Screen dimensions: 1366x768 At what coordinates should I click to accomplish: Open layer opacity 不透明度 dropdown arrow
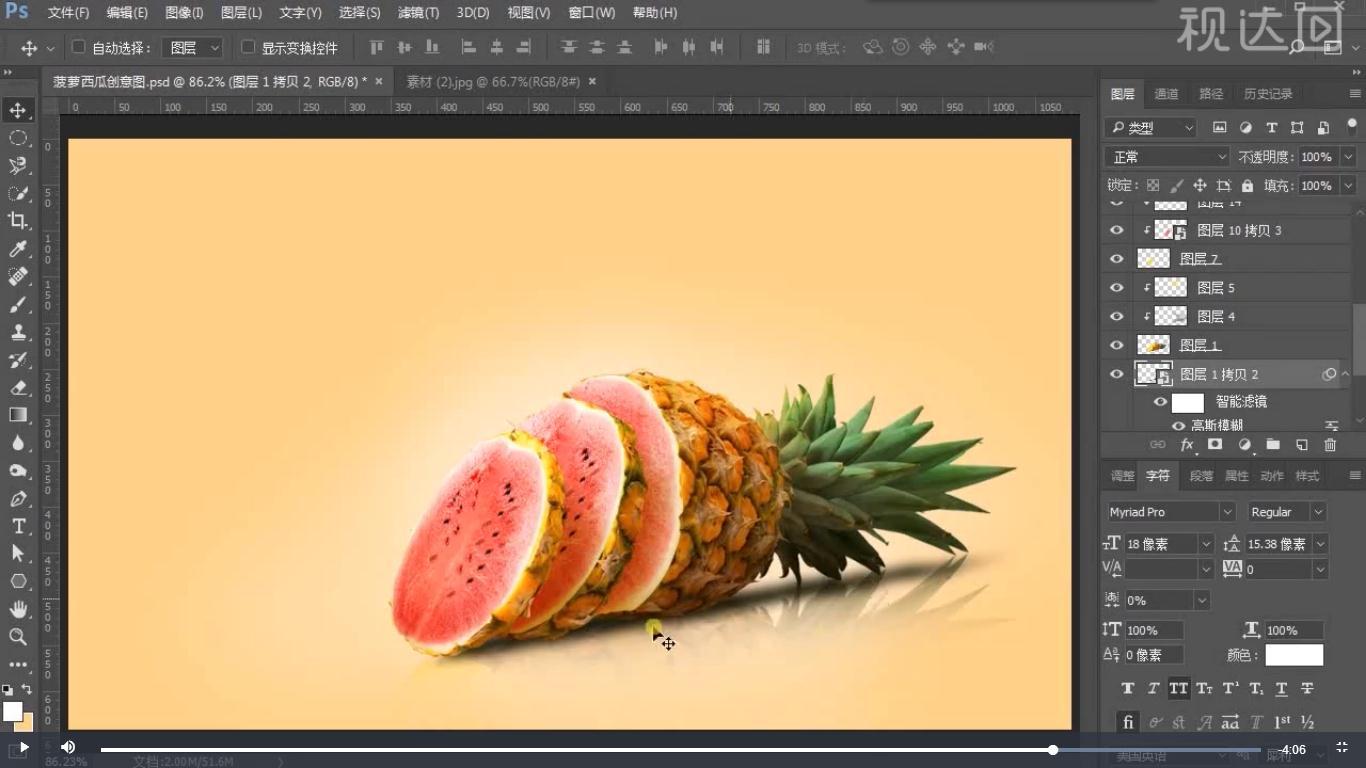click(1348, 157)
